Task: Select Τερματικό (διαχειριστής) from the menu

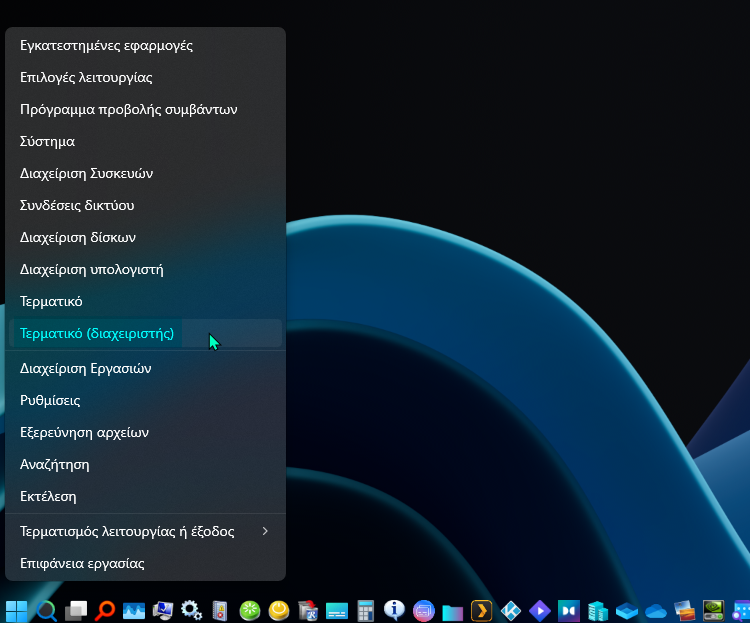Action: (x=97, y=333)
